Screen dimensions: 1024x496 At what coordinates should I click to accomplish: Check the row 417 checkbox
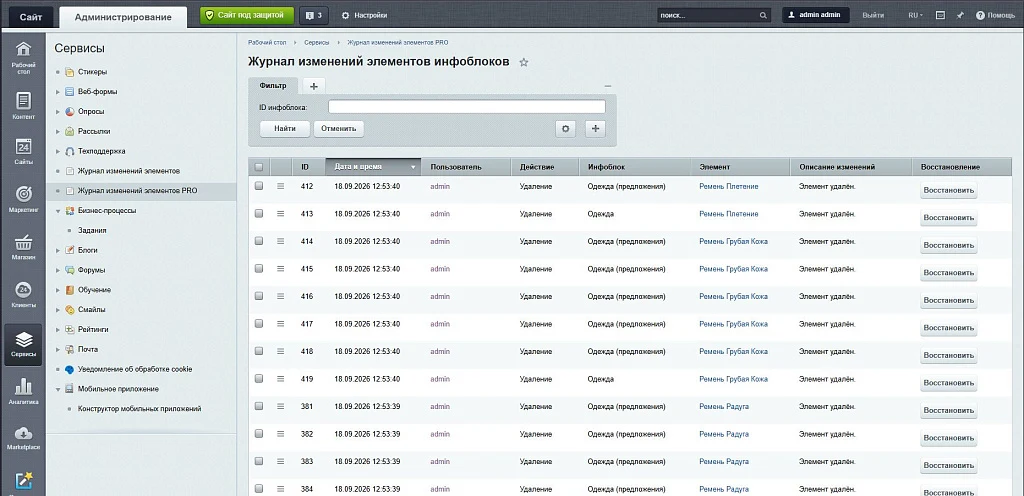[x=259, y=324]
